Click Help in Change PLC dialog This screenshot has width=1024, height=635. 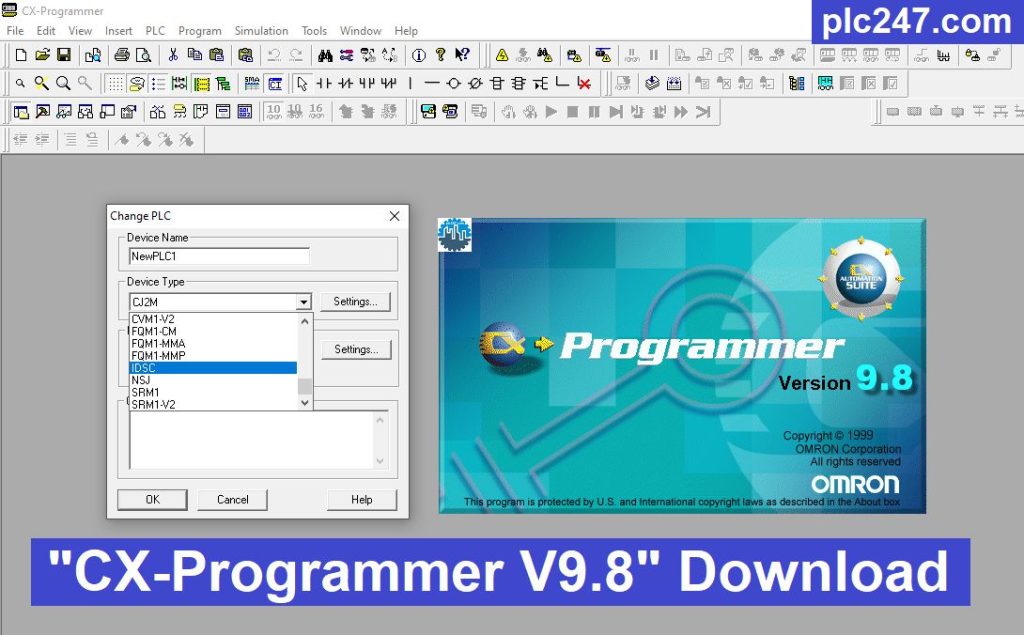(362, 500)
